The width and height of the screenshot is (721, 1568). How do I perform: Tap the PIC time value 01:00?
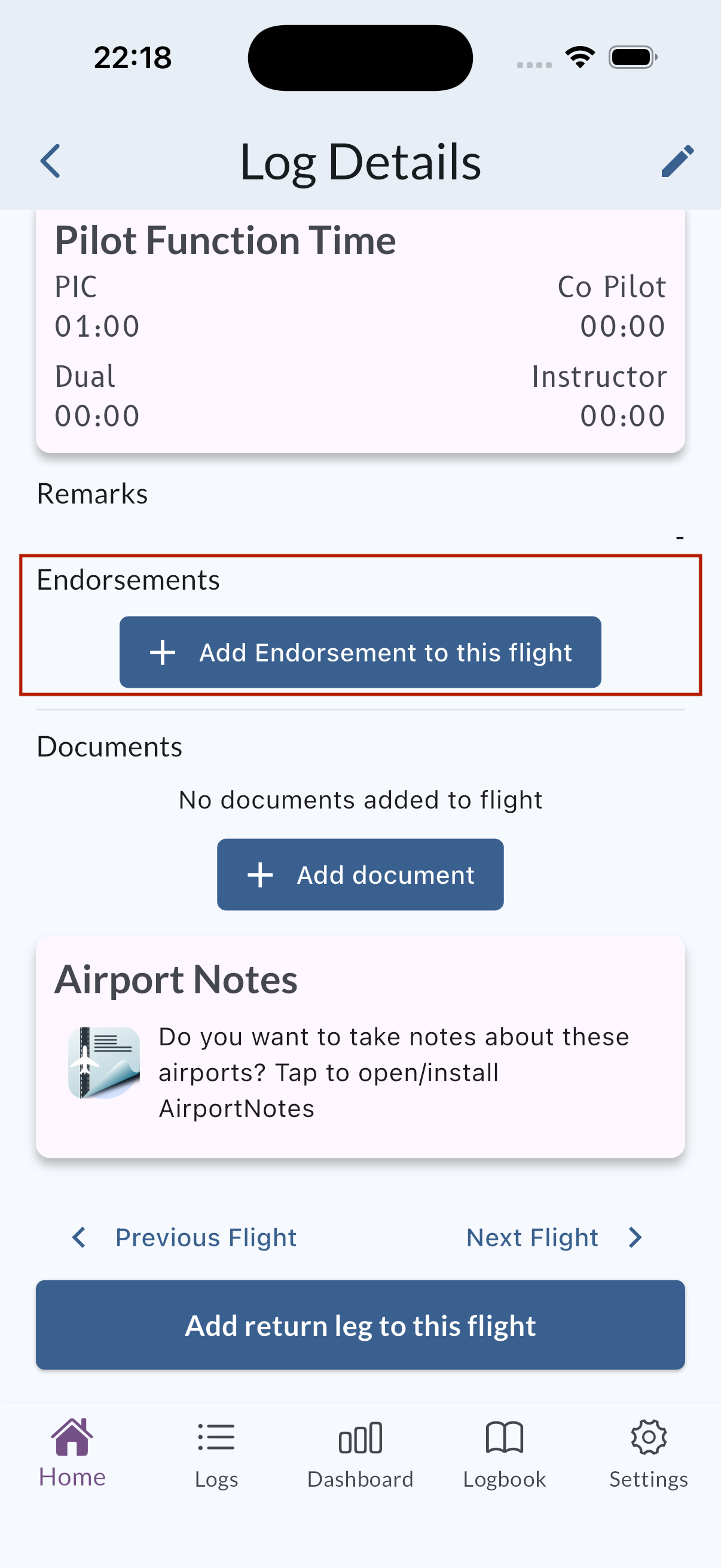97,327
